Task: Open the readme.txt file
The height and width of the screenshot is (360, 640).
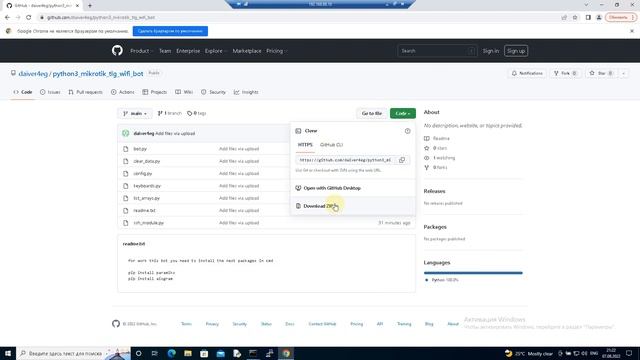Action: coord(144,211)
